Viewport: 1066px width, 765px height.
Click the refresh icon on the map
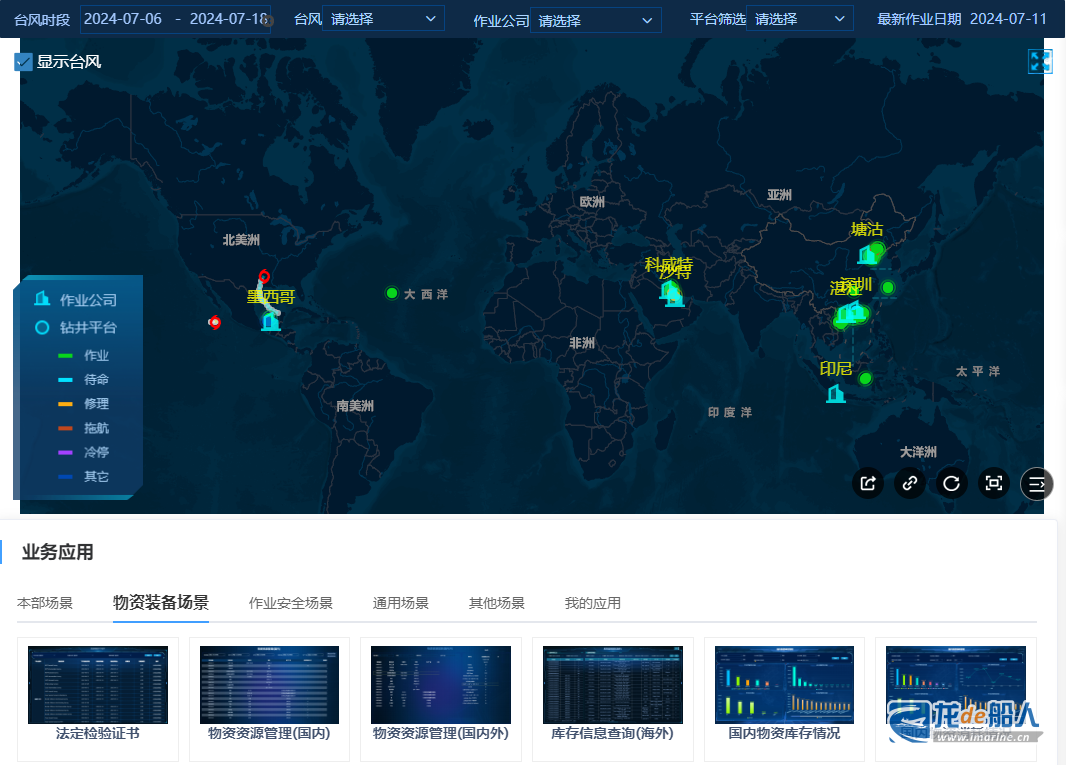(952, 483)
